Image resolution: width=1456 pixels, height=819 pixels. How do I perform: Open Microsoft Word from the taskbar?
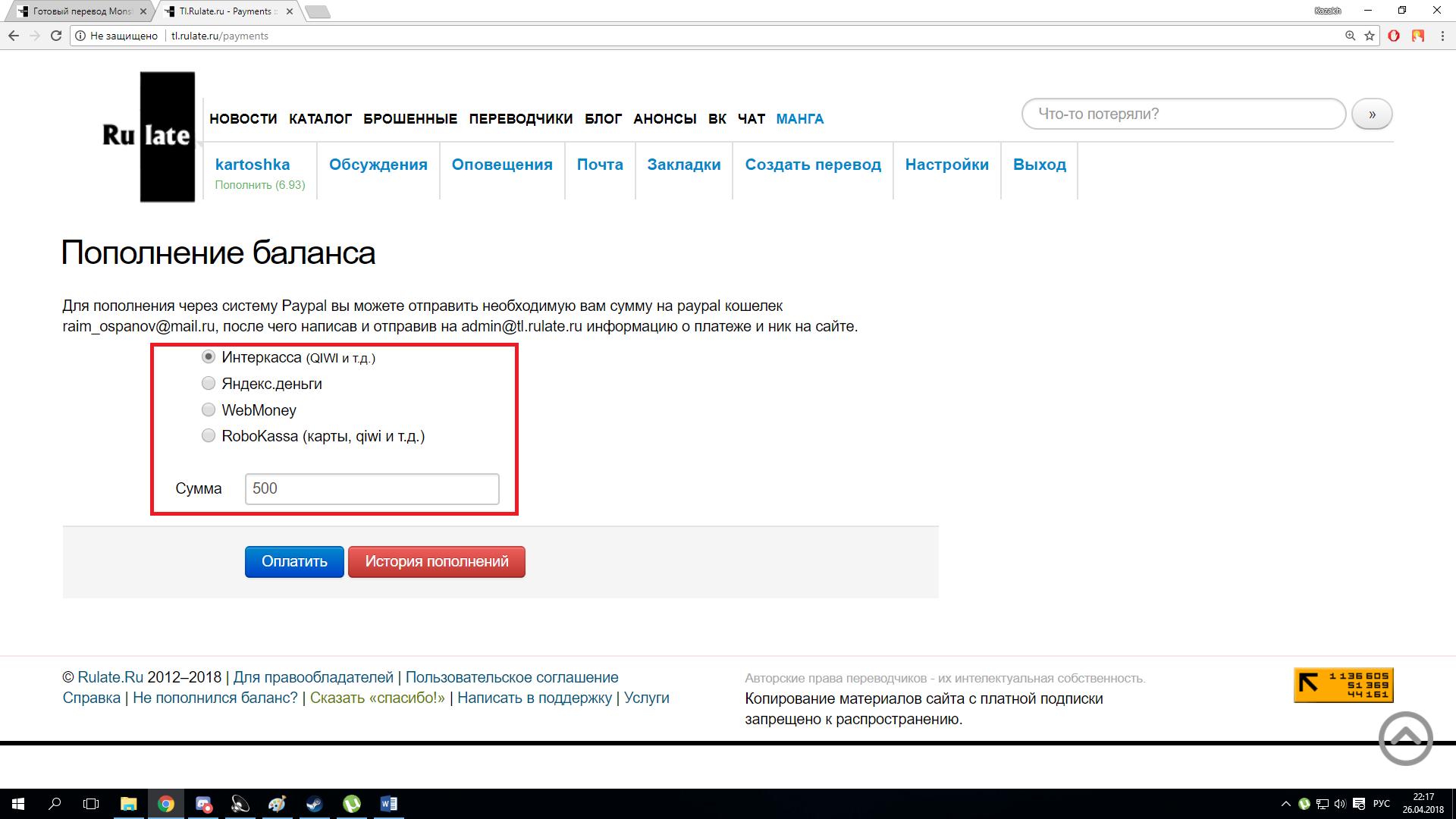click(x=388, y=804)
